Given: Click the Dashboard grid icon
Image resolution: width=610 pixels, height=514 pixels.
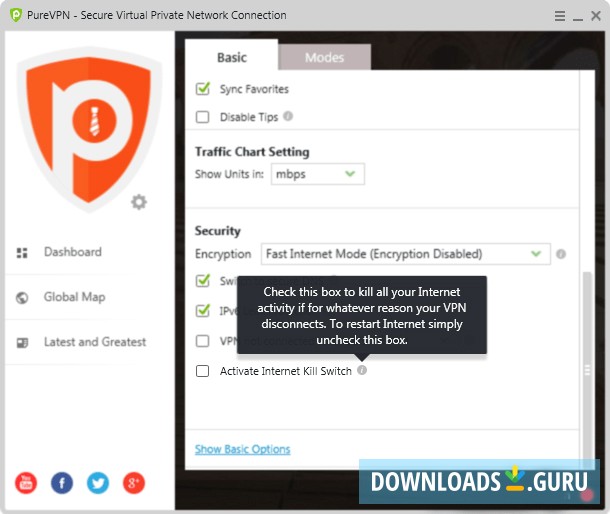Looking at the screenshot, I should (x=22, y=253).
